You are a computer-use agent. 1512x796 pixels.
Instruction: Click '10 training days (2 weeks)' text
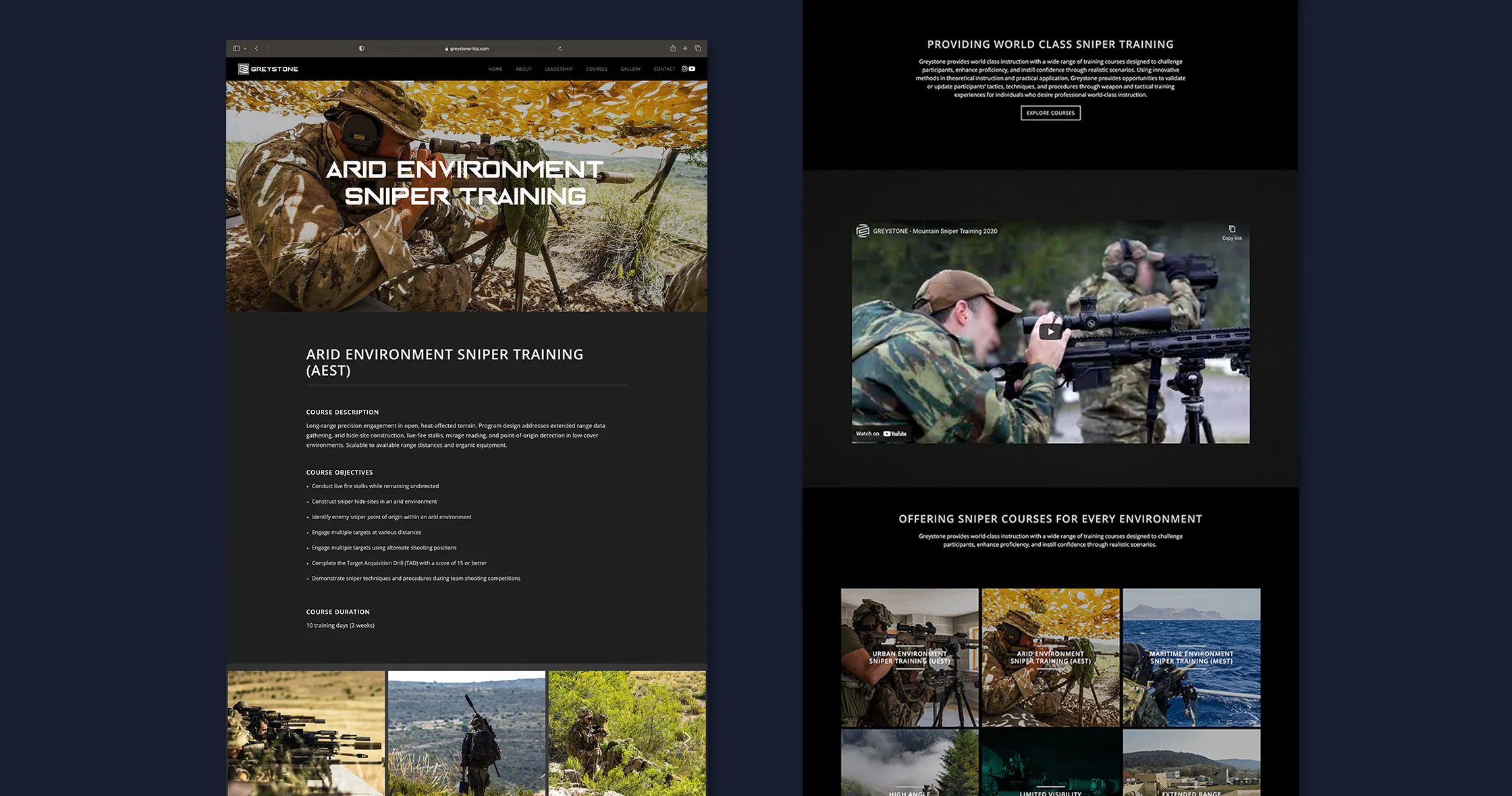(340, 625)
